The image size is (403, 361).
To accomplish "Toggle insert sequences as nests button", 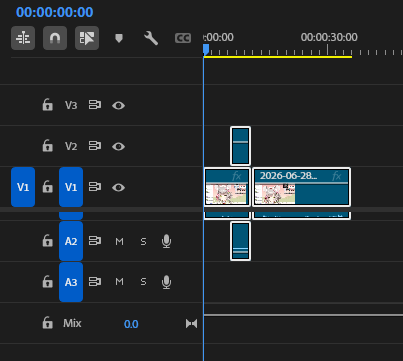I will click(x=23, y=38).
